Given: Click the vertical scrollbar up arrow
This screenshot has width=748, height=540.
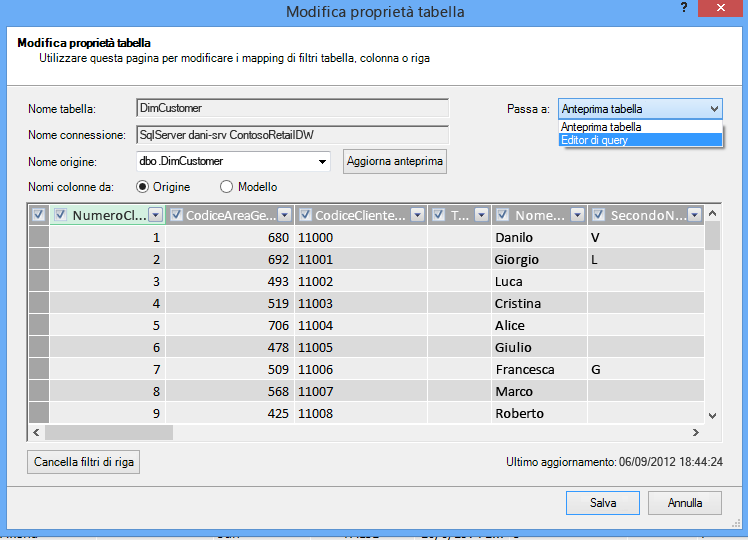Looking at the screenshot, I should (712, 213).
